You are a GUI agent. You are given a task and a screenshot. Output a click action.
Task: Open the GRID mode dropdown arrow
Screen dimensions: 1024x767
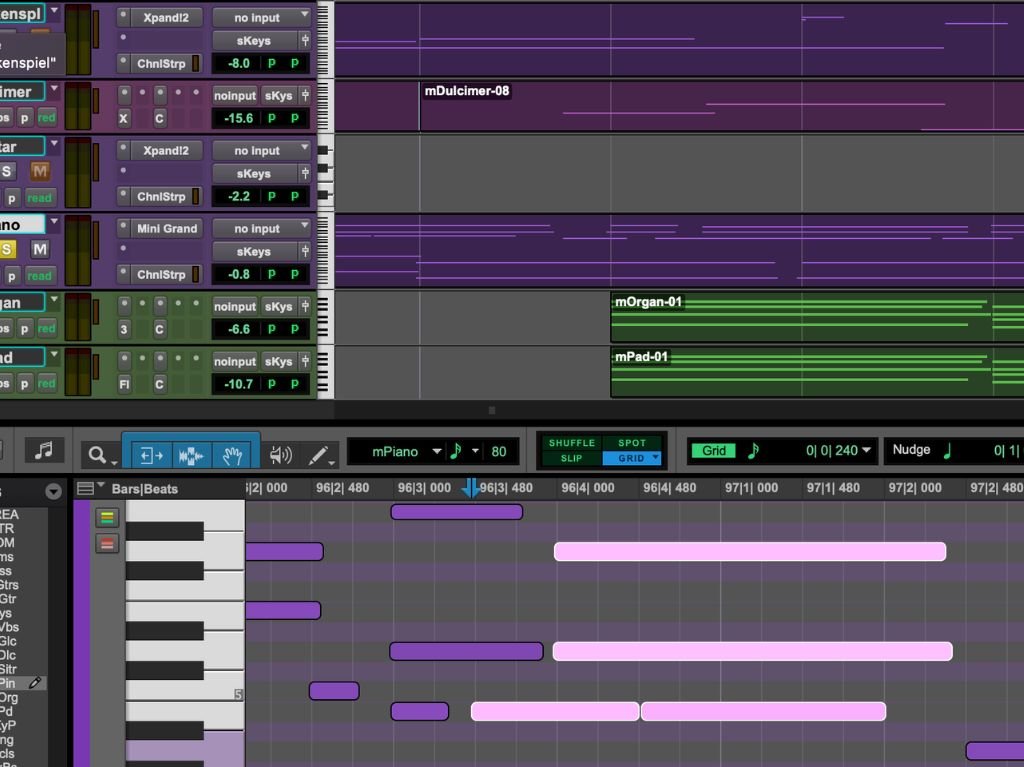click(x=656, y=458)
